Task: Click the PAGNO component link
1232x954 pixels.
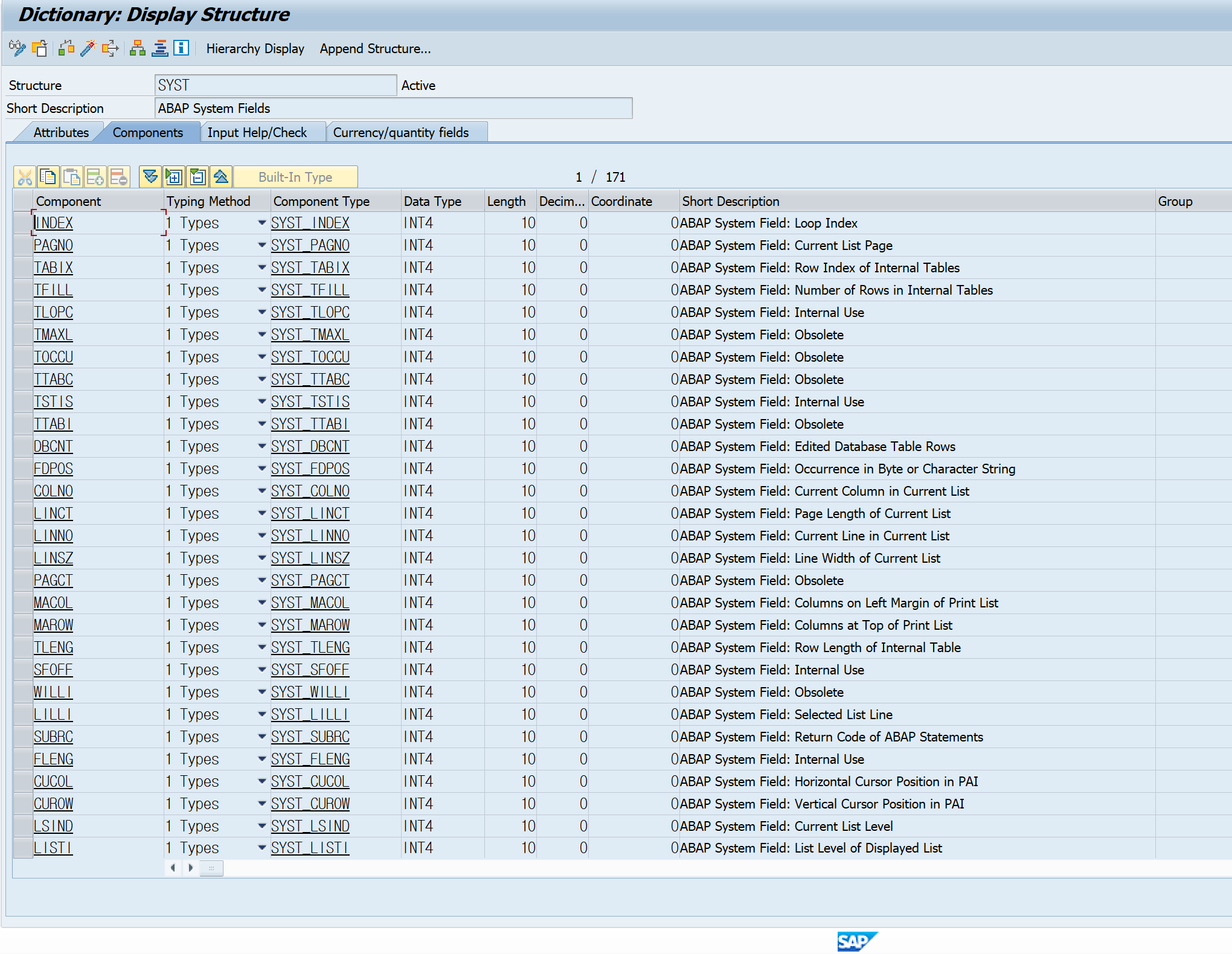Action: pos(53,245)
